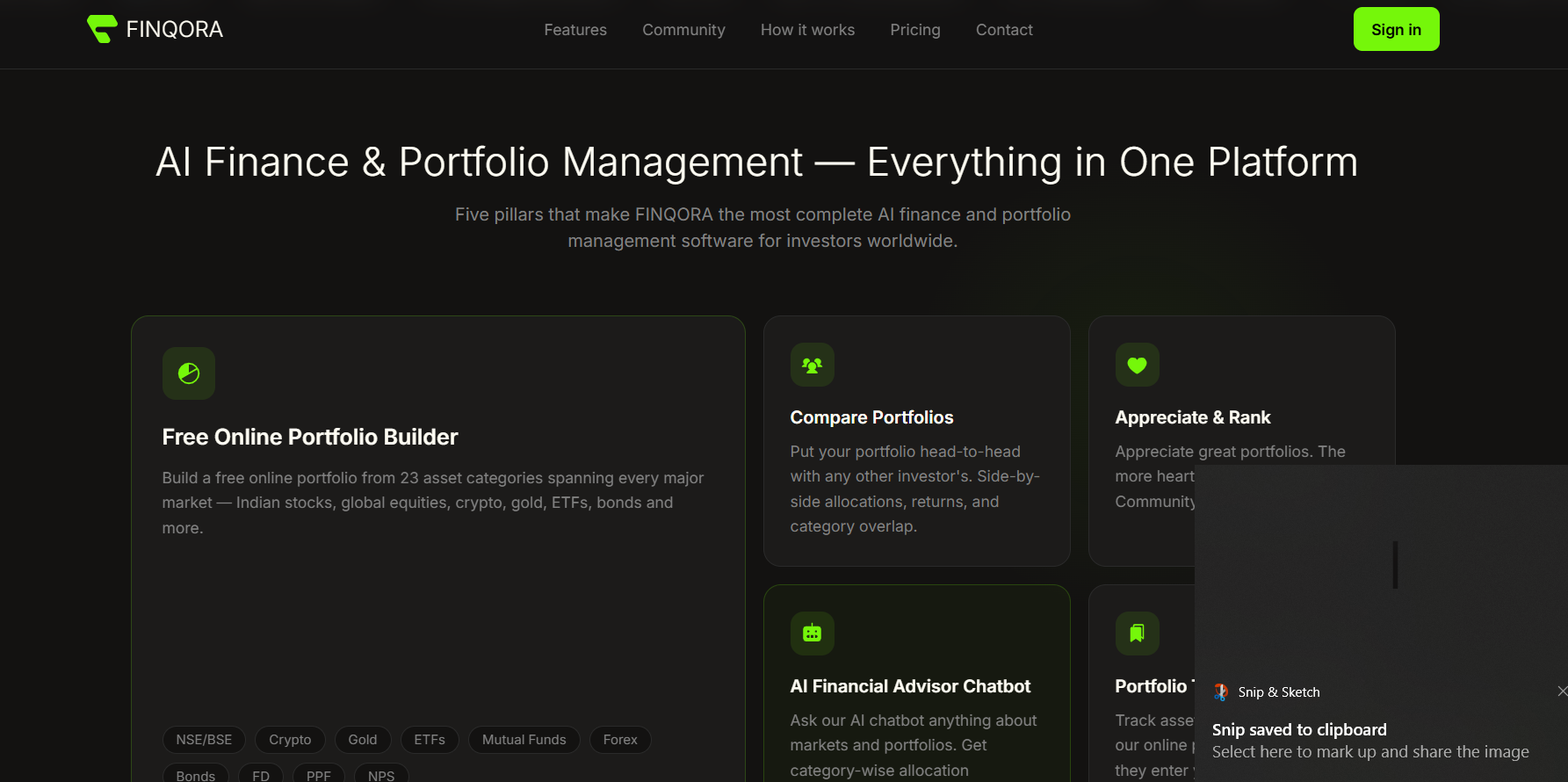The width and height of the screenshot is (1568, 782).
Task: Click the FINQORA green logo icon
Action: pyautogui.click(x=102, y=29)
